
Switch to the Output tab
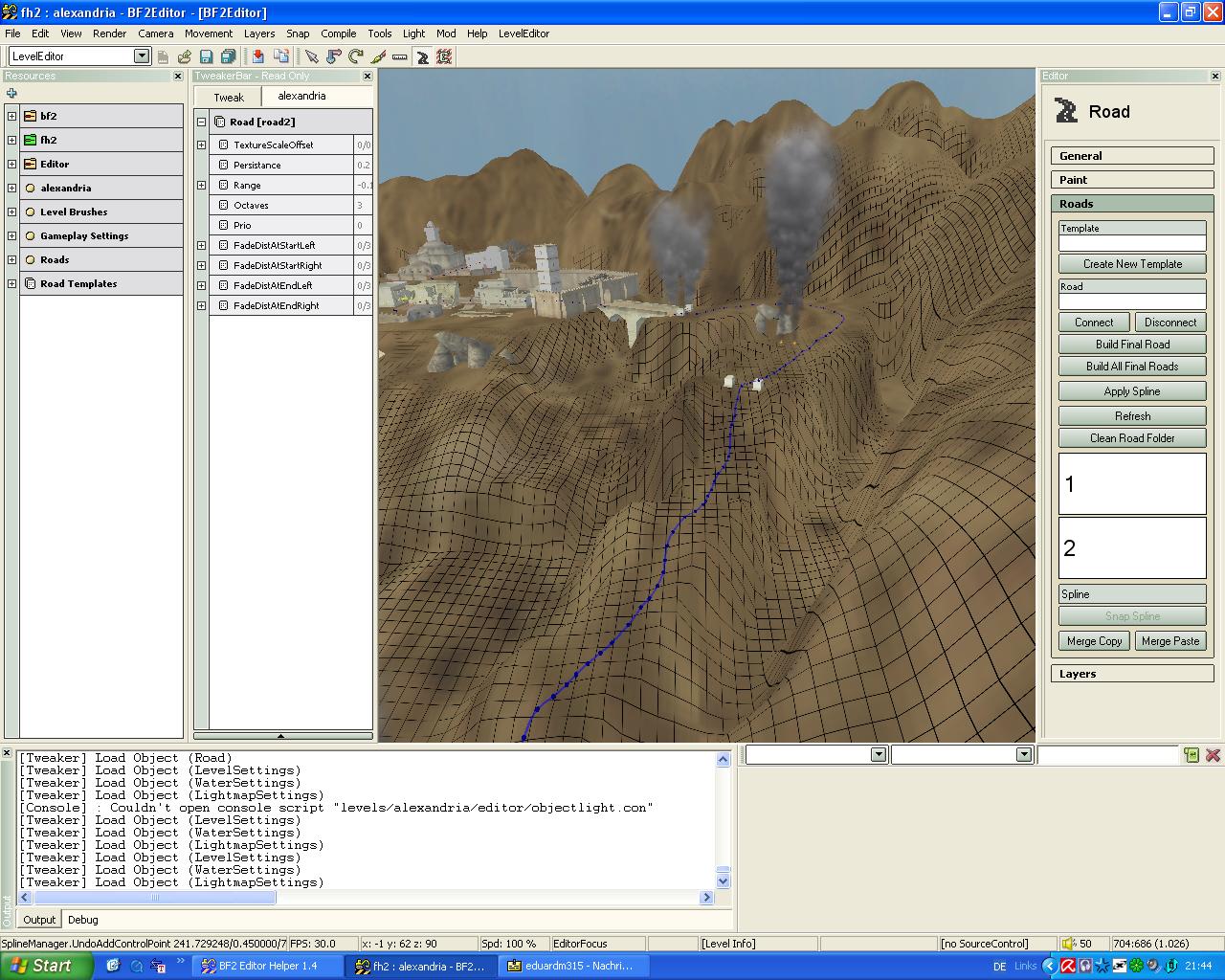coord(39,920)
